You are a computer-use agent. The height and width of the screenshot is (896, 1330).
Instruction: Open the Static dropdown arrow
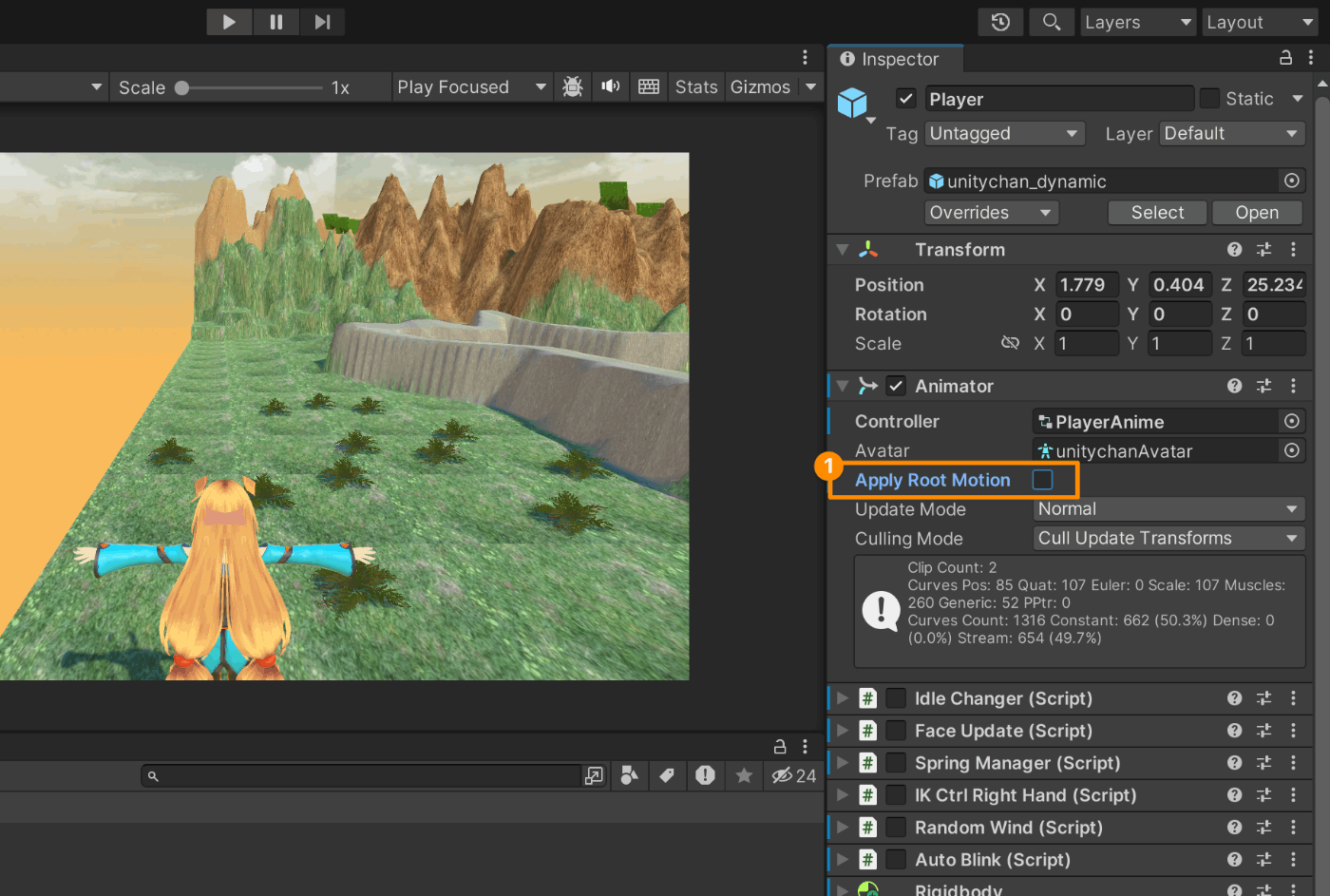1298,99
